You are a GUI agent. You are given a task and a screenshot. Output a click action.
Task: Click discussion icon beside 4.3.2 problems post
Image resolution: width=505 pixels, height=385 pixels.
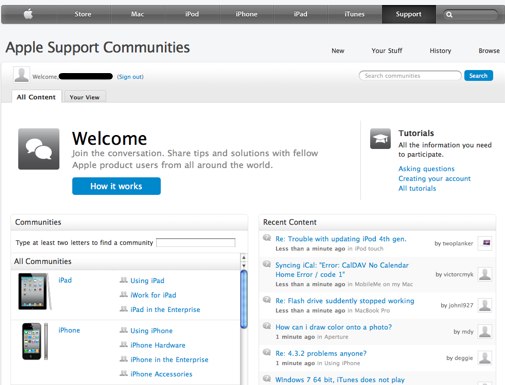click(x=267, y=352)
